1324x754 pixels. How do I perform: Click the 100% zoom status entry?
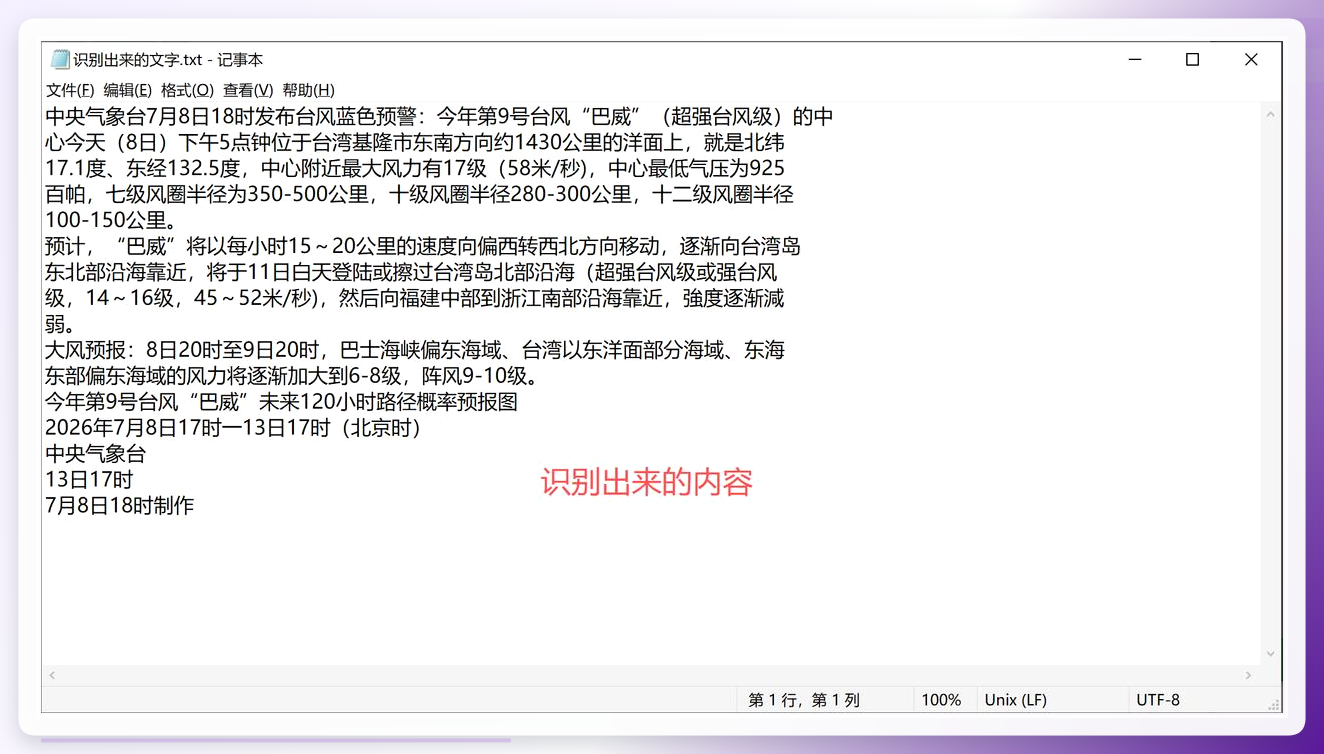coord(941,700)
